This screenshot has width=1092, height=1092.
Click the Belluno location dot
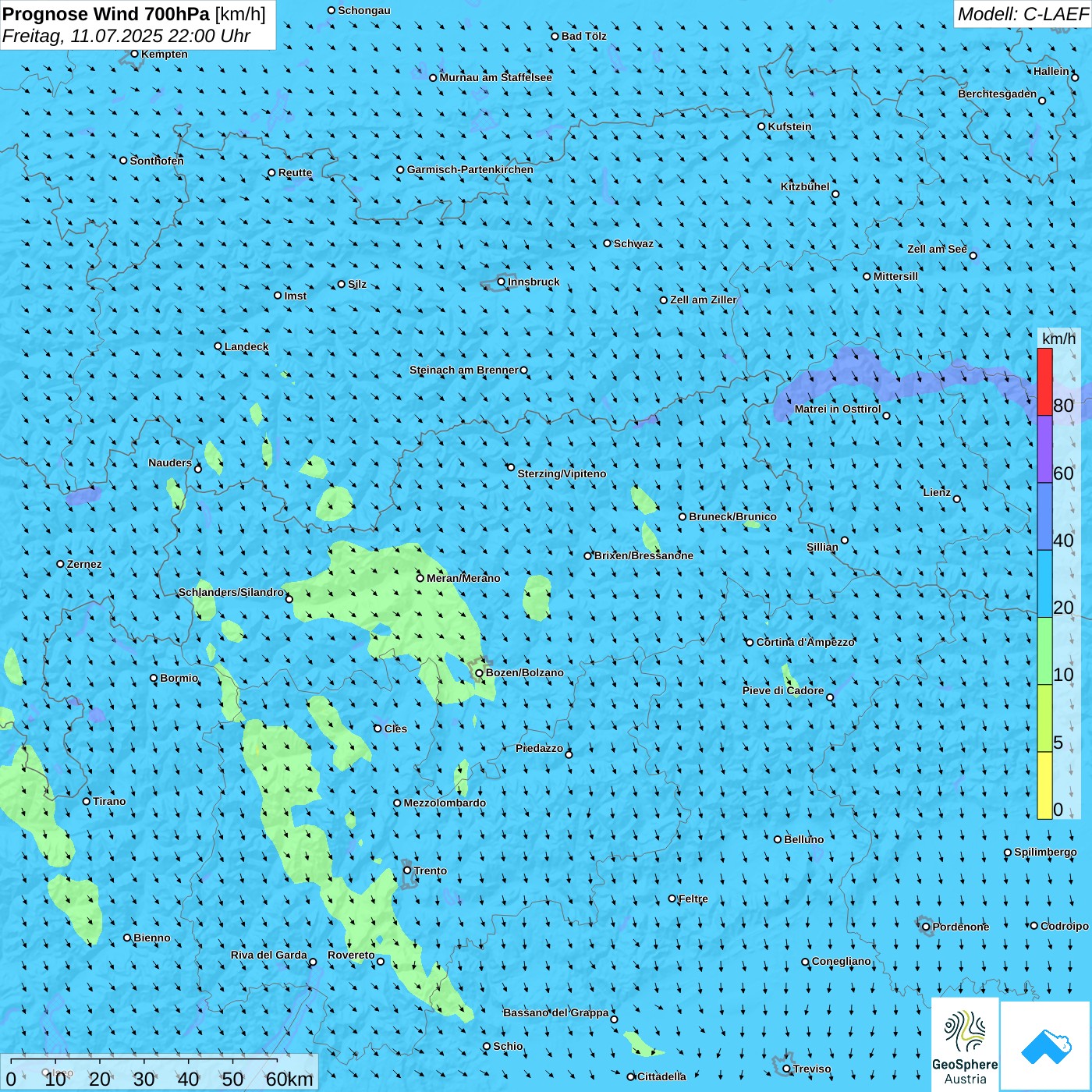[778, 839]
